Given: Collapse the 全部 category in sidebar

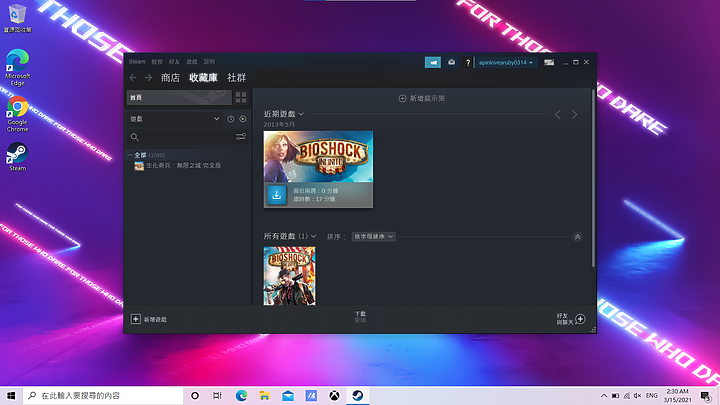Looking at the screenshot, I should click(x=130, y=155).
